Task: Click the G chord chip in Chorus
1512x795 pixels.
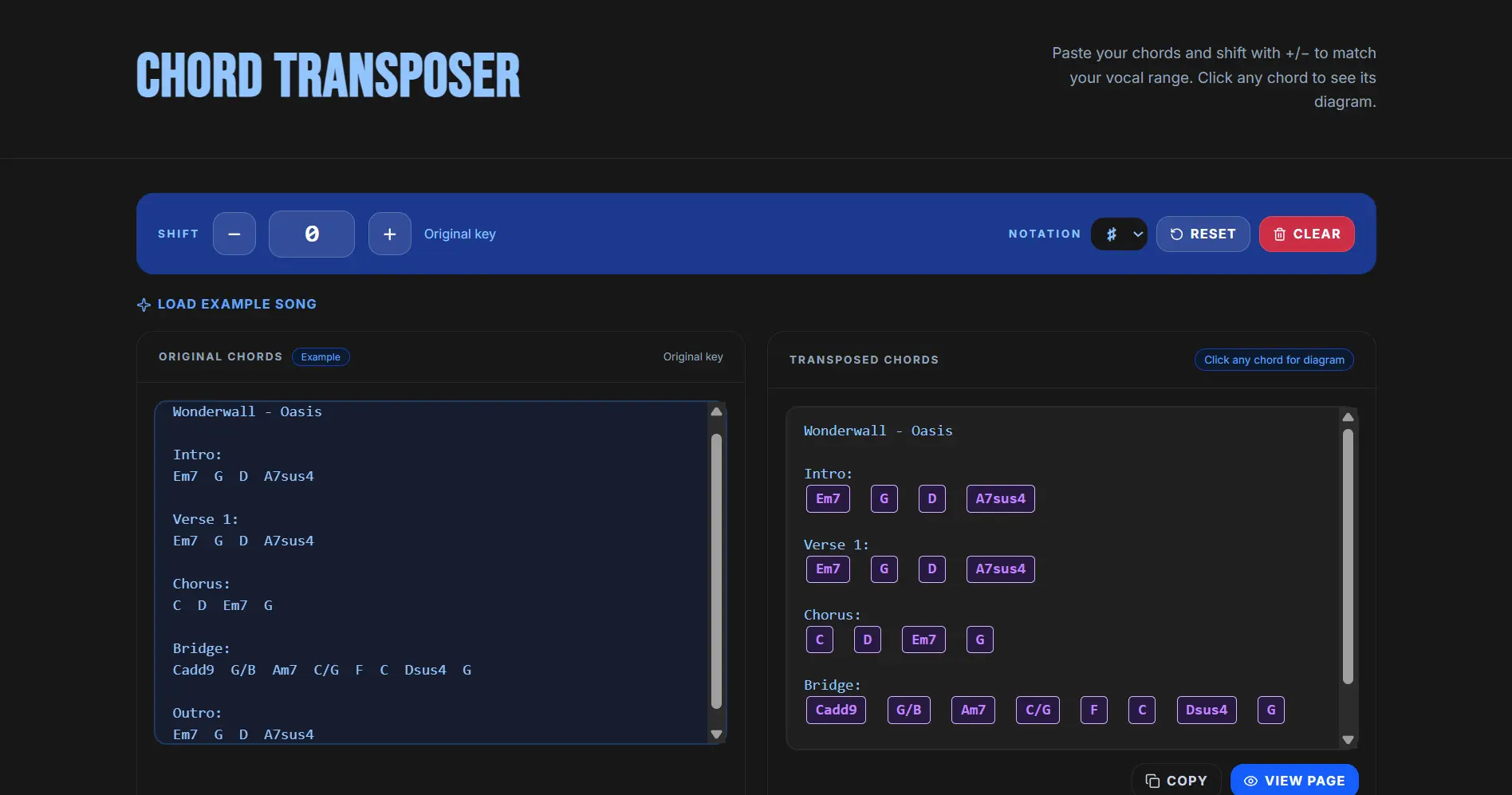Action: 980,640
